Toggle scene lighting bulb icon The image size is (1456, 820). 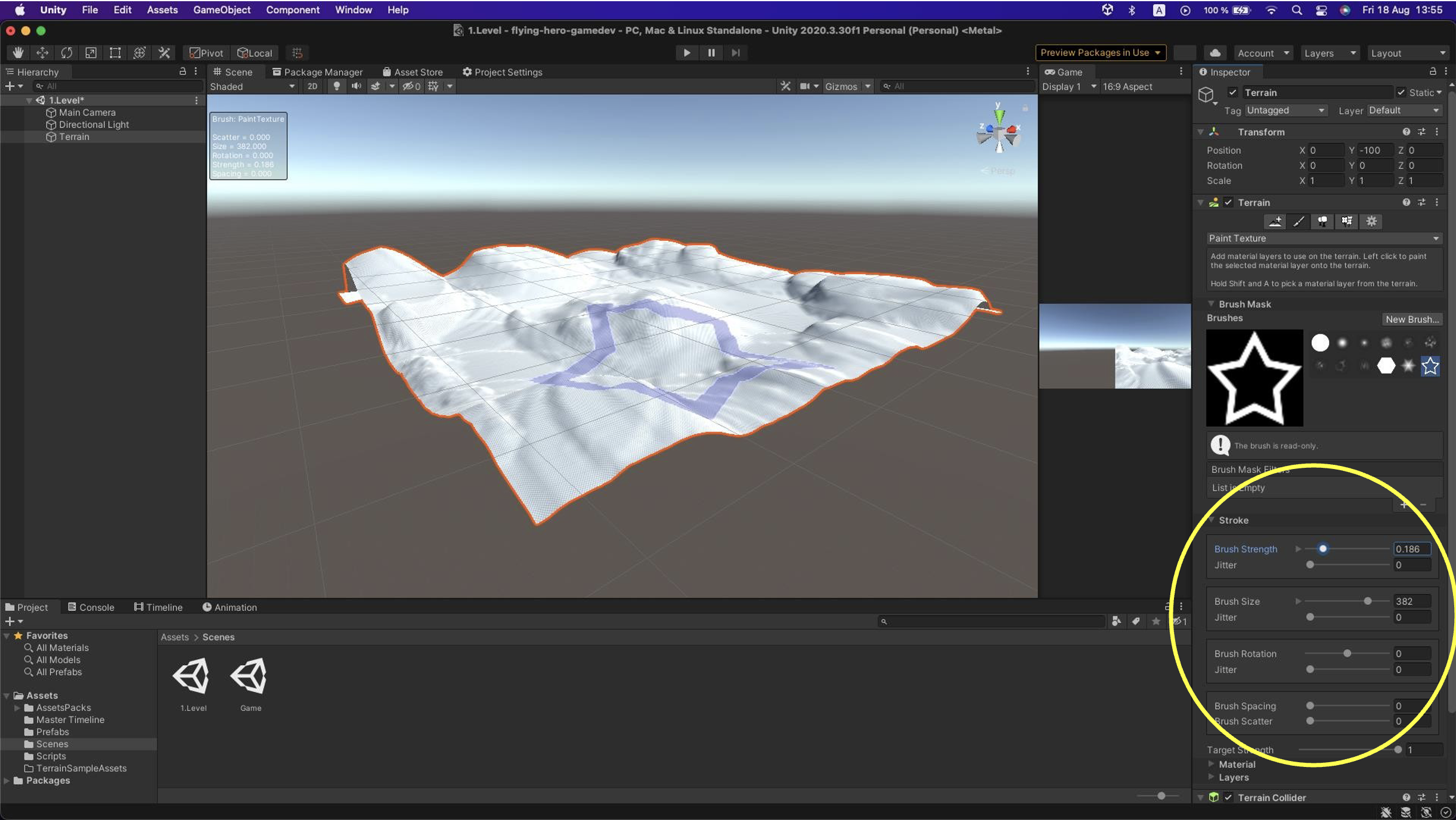coord(337,86)
